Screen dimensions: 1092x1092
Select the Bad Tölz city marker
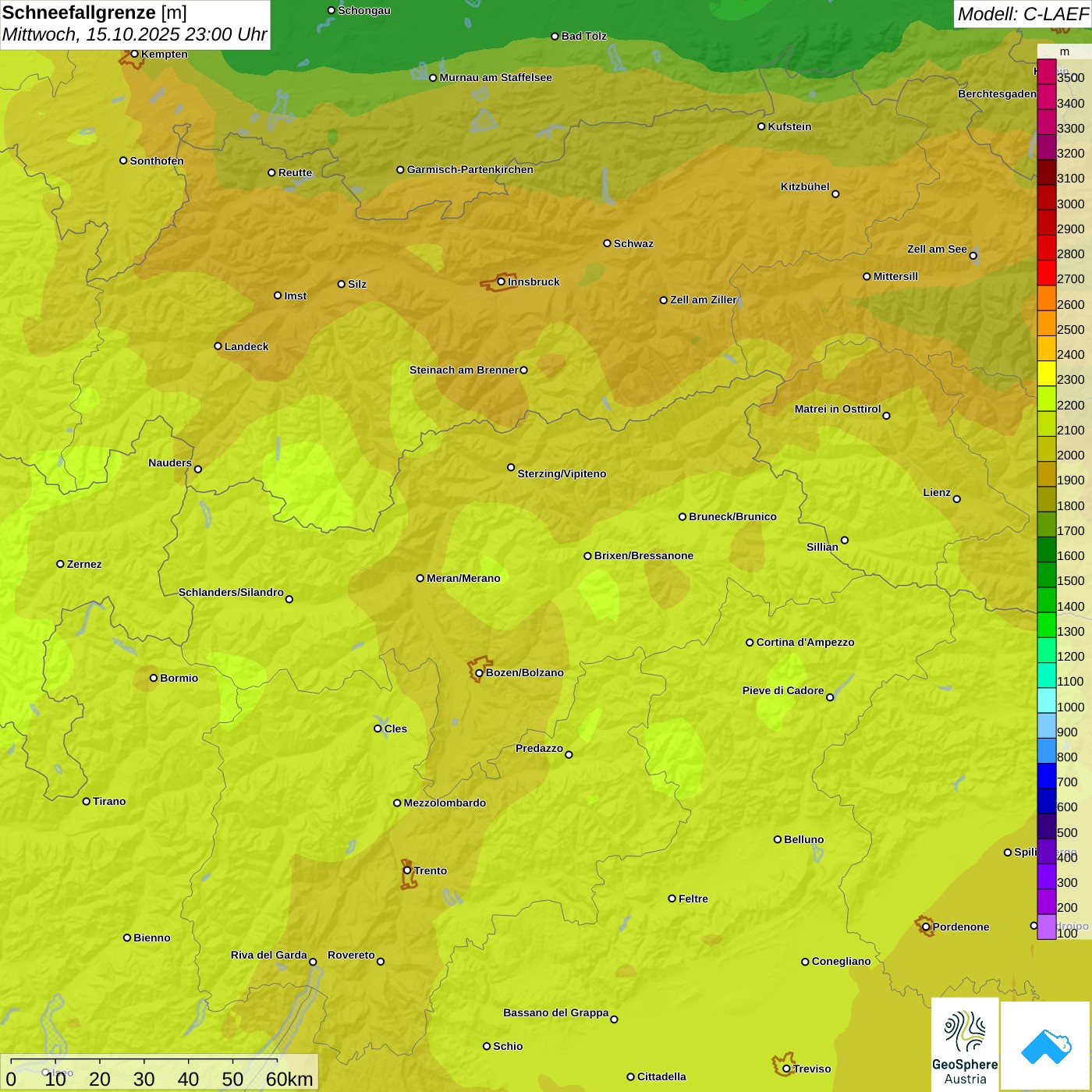[555, 36]
